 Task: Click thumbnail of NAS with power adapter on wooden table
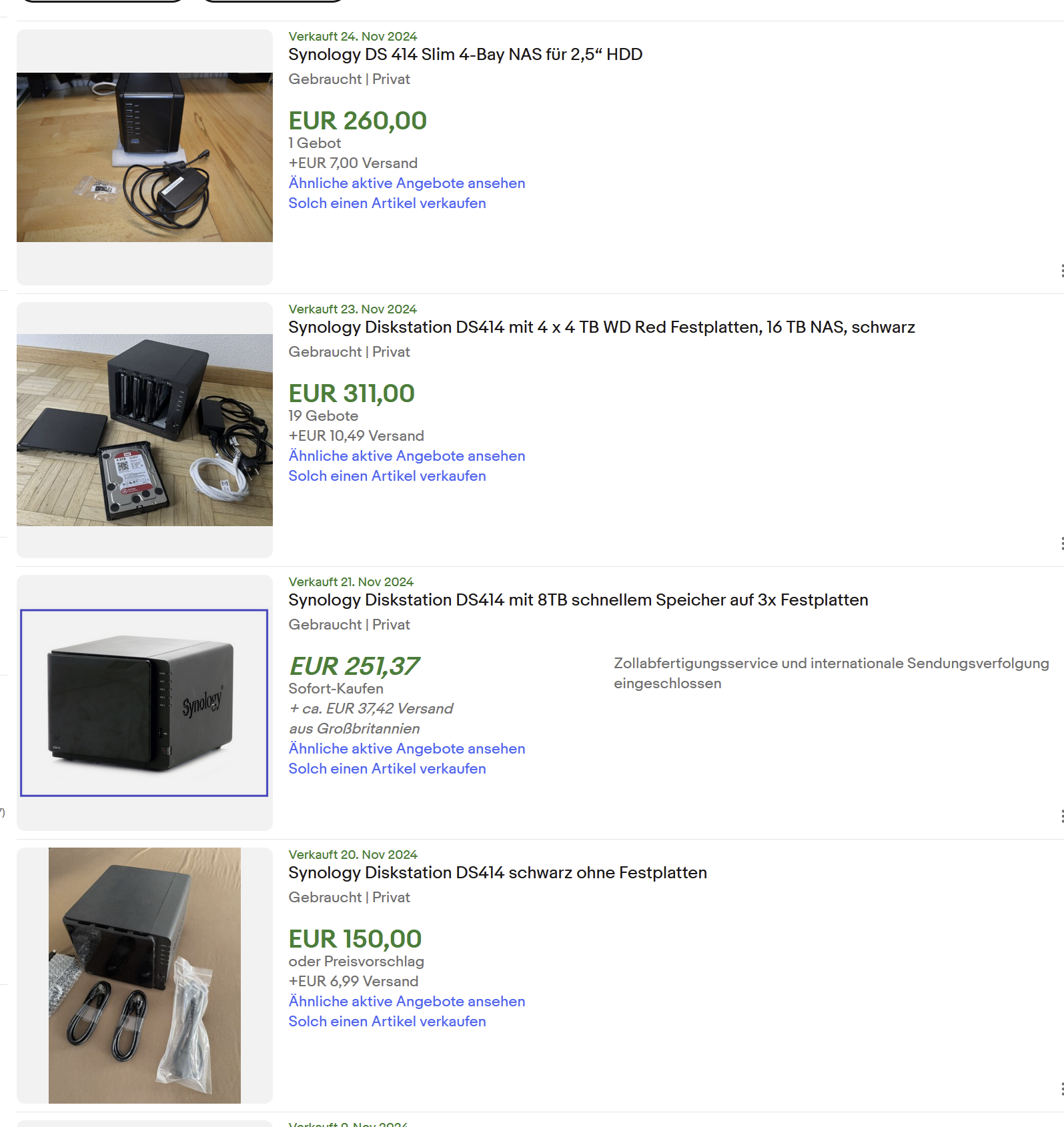pyautogui.click(x=145, y=157)
